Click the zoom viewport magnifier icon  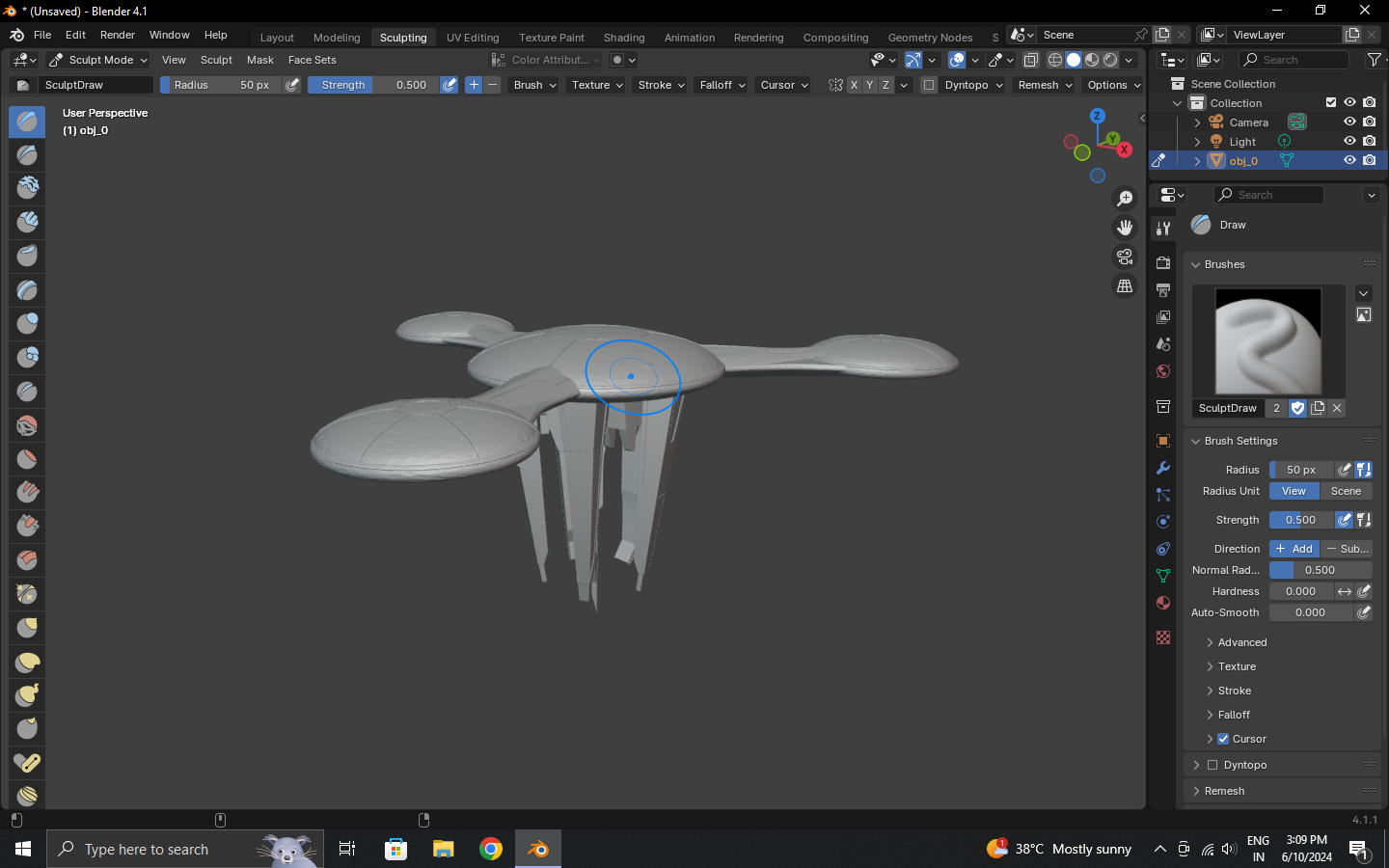coord(1125,199)
